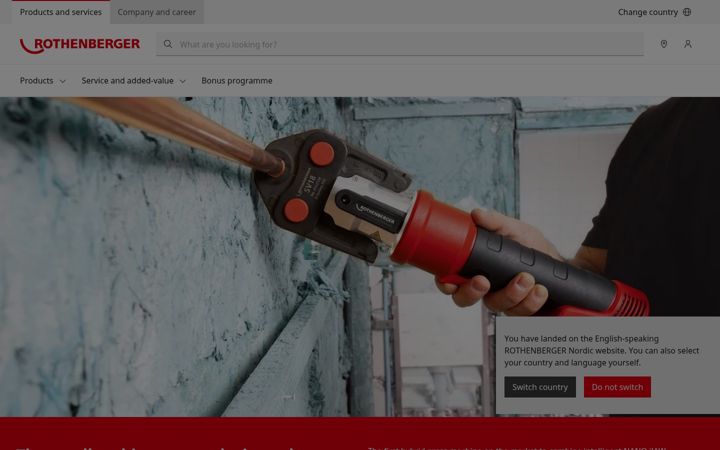
Task: Click the Change country link
Action: coord(647,12)
